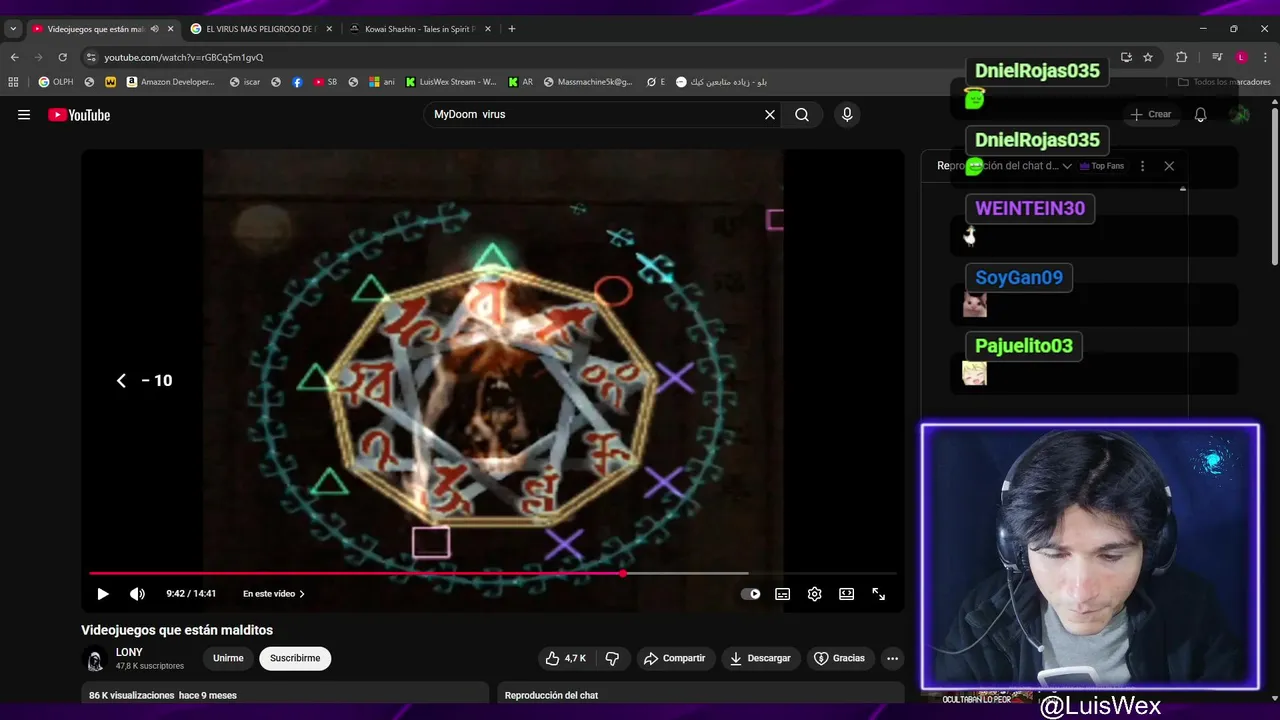
Task: Click the Unirme button
Action: click(x=228, y=658)
